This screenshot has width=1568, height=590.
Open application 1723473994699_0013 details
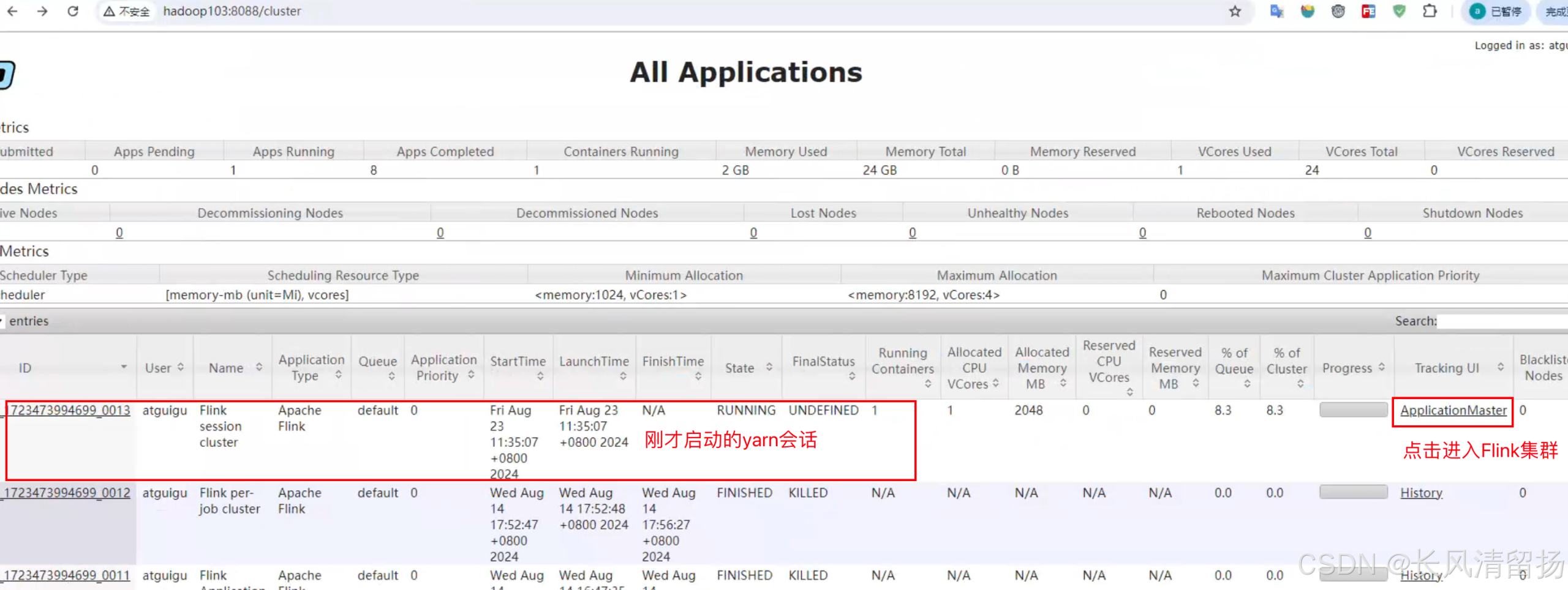tap(67, 410)
